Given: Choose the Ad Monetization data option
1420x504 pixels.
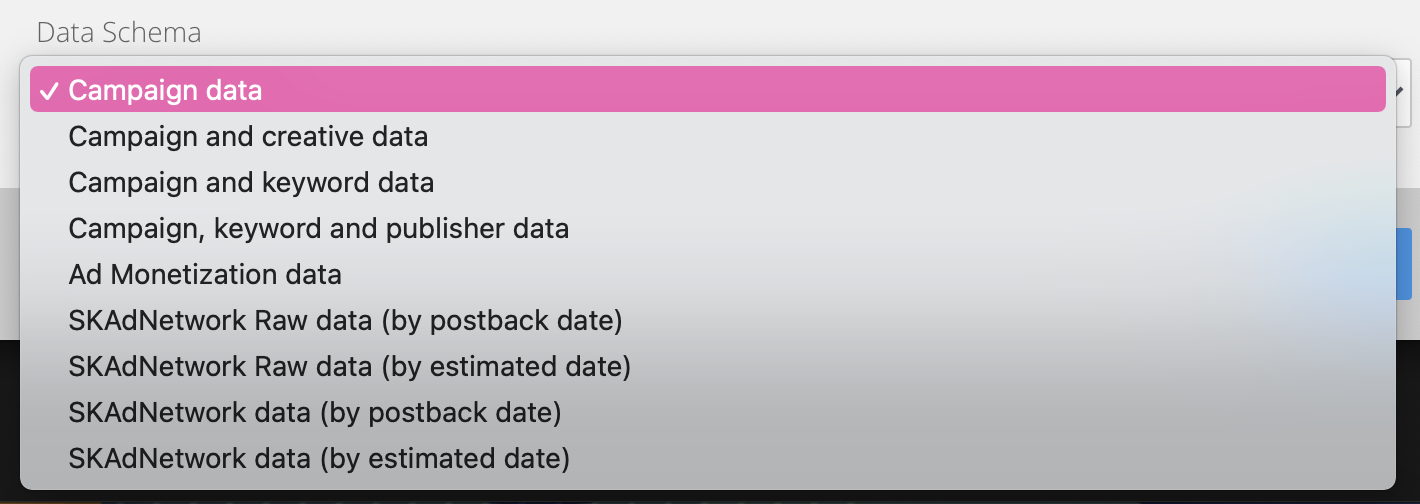Looking at the screenshot, I should [x=205, y=274].
